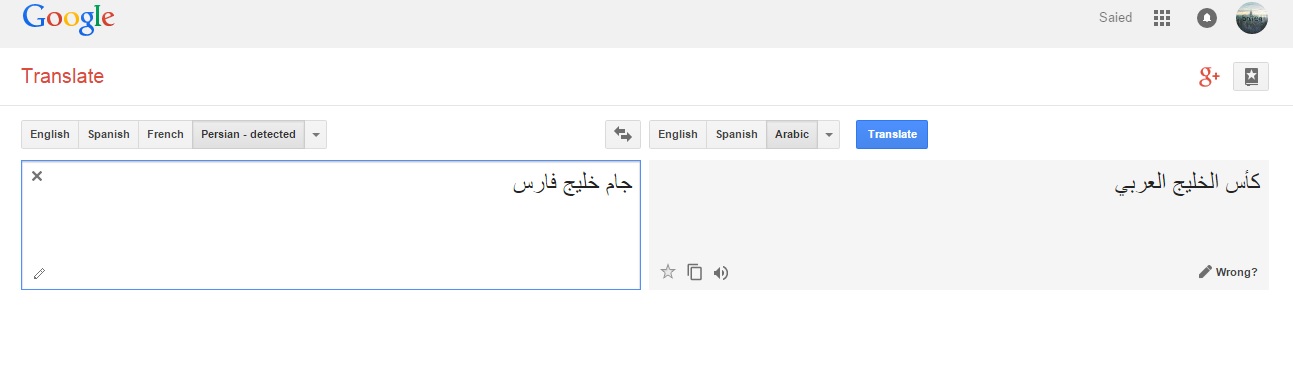Listen to the Arabic translation
The width and height of the screenshot is (1293, 389).
coord(721,272)
